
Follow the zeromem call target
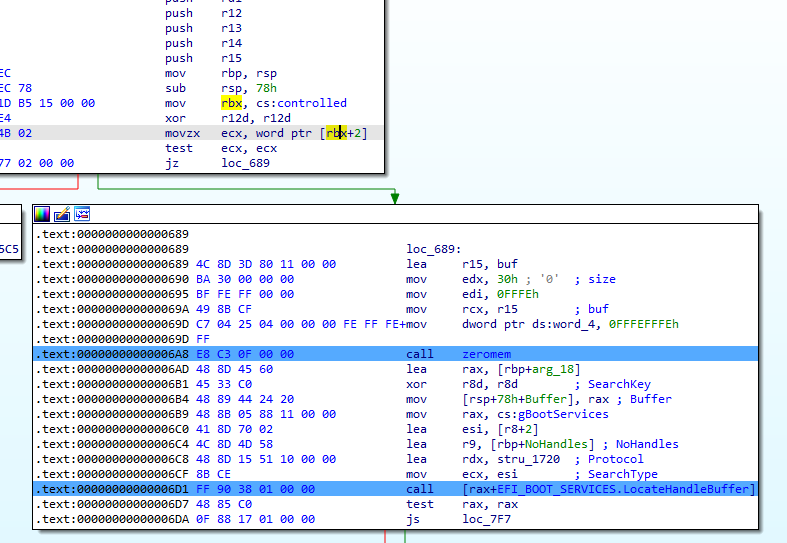point(487,355)
